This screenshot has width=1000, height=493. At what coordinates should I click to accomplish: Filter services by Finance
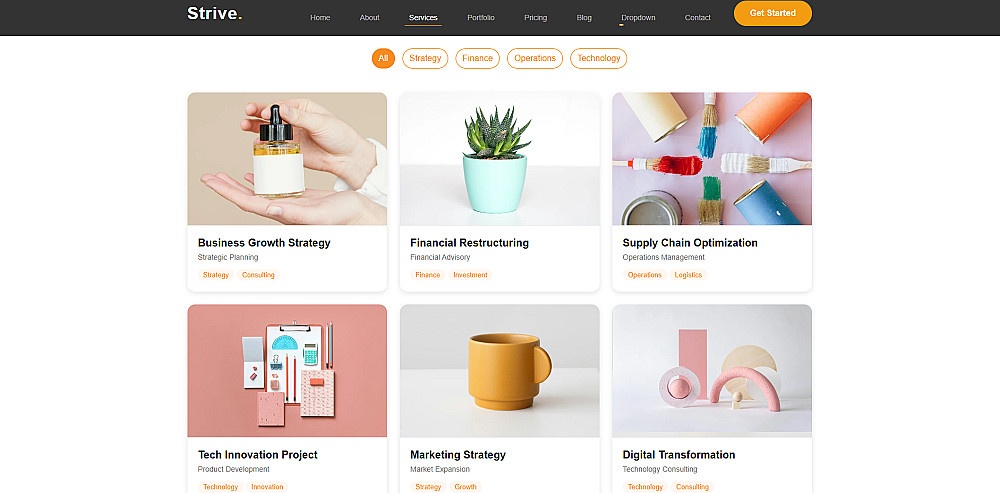point(478,58)
